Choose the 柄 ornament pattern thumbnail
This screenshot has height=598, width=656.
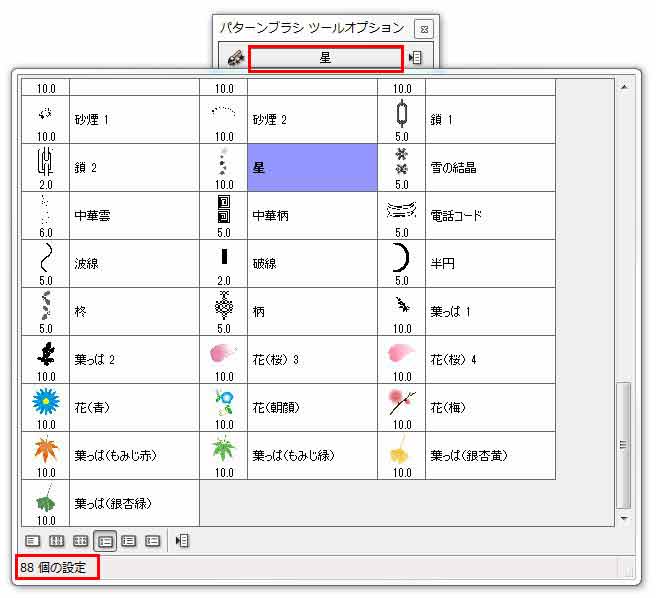coord(224,305)
